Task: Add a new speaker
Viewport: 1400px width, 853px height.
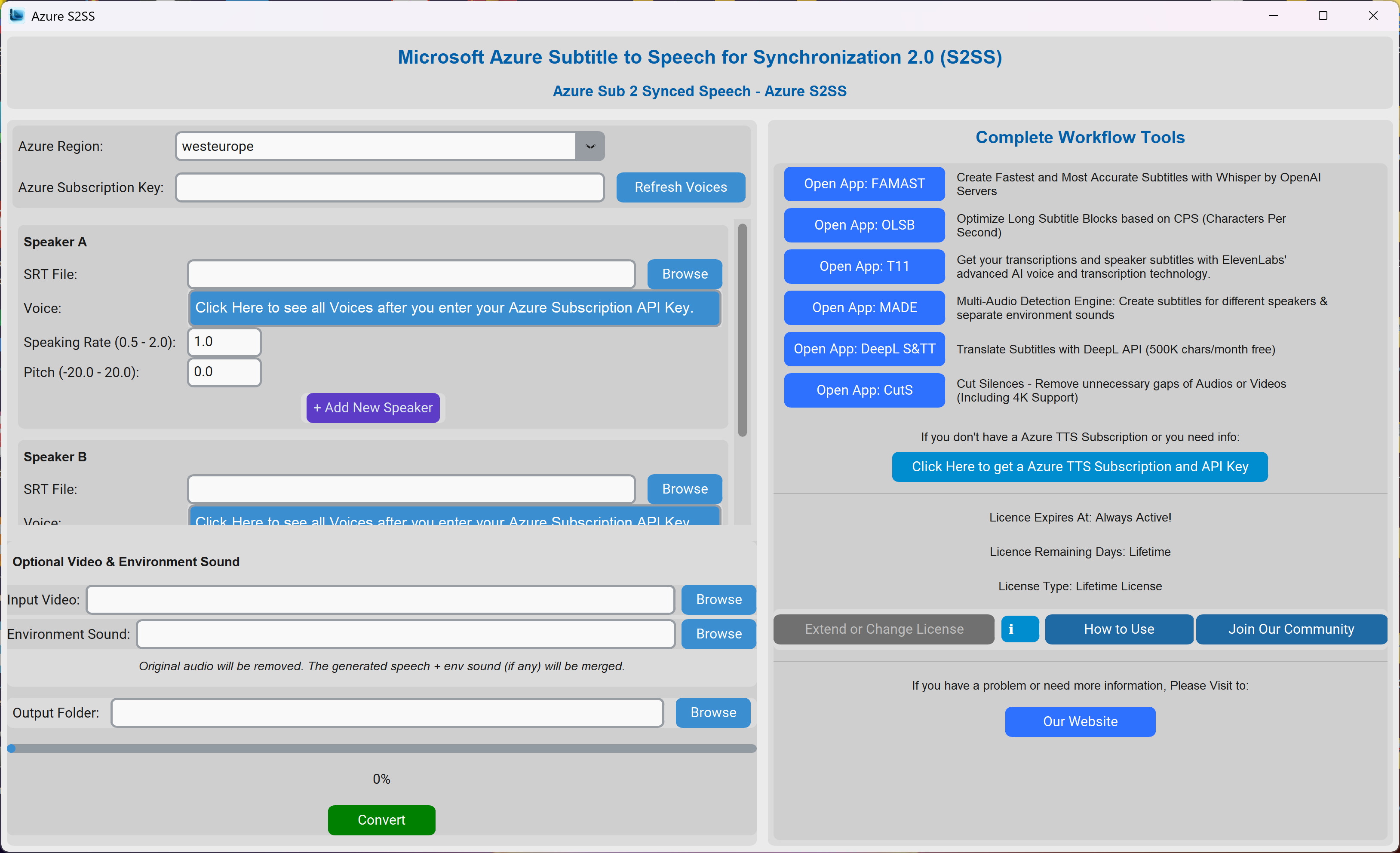Action: [373, 408]
